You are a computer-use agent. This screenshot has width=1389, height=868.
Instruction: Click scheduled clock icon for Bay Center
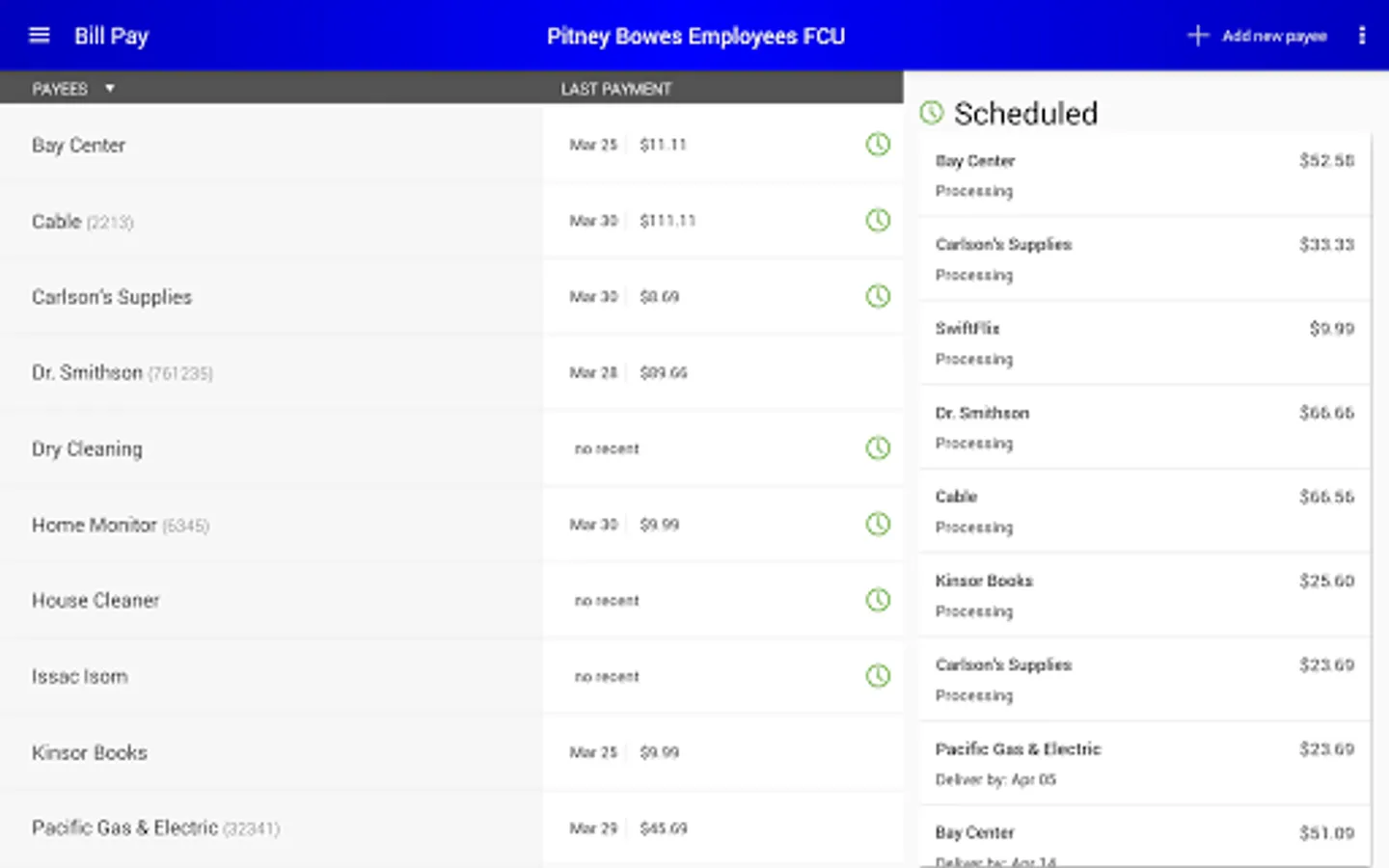click(878, 145)
